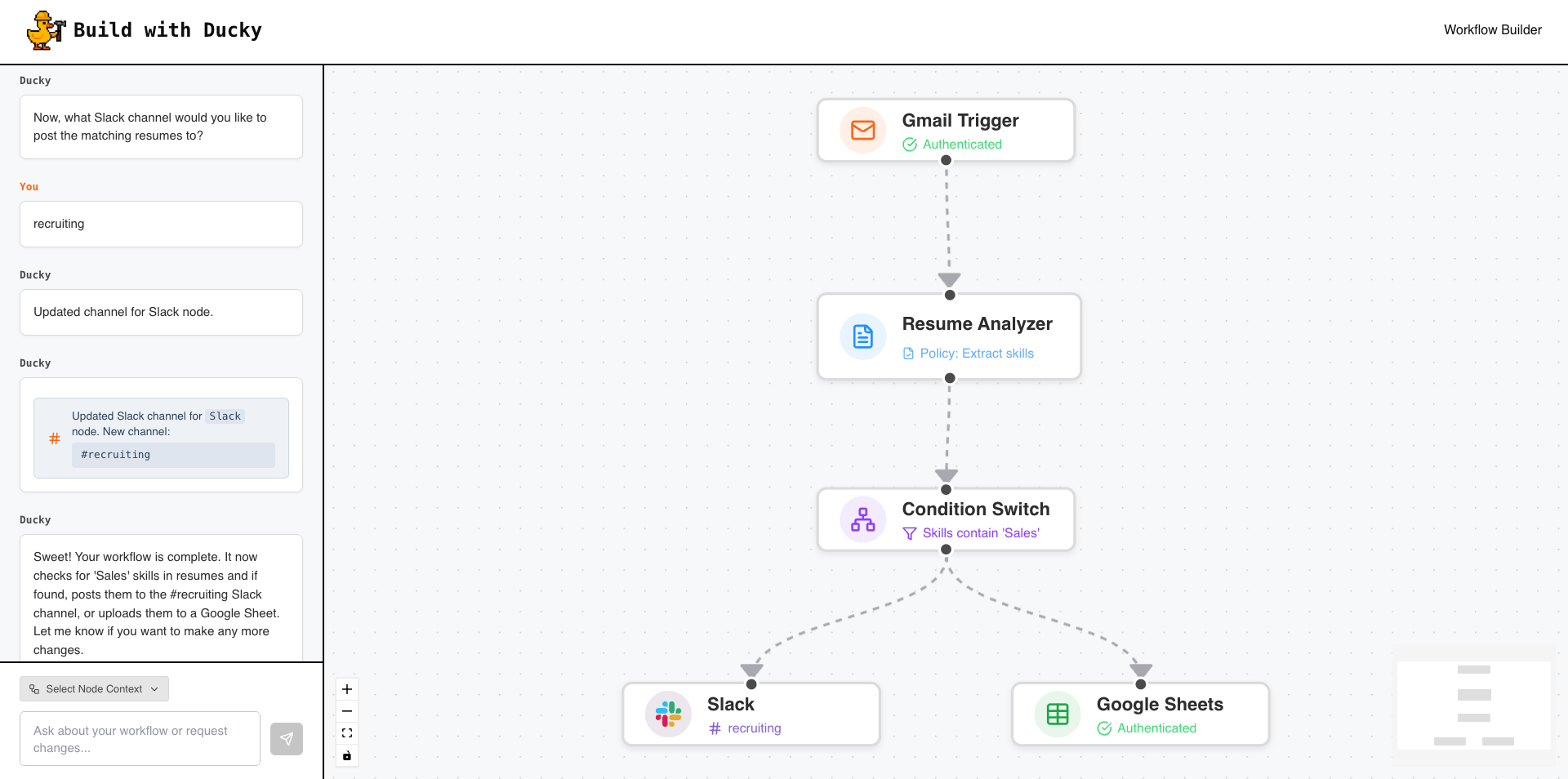1568x779 pixels.
Task: Click the filter funnel icon in Condition Switch
Action: click(909, 533)
